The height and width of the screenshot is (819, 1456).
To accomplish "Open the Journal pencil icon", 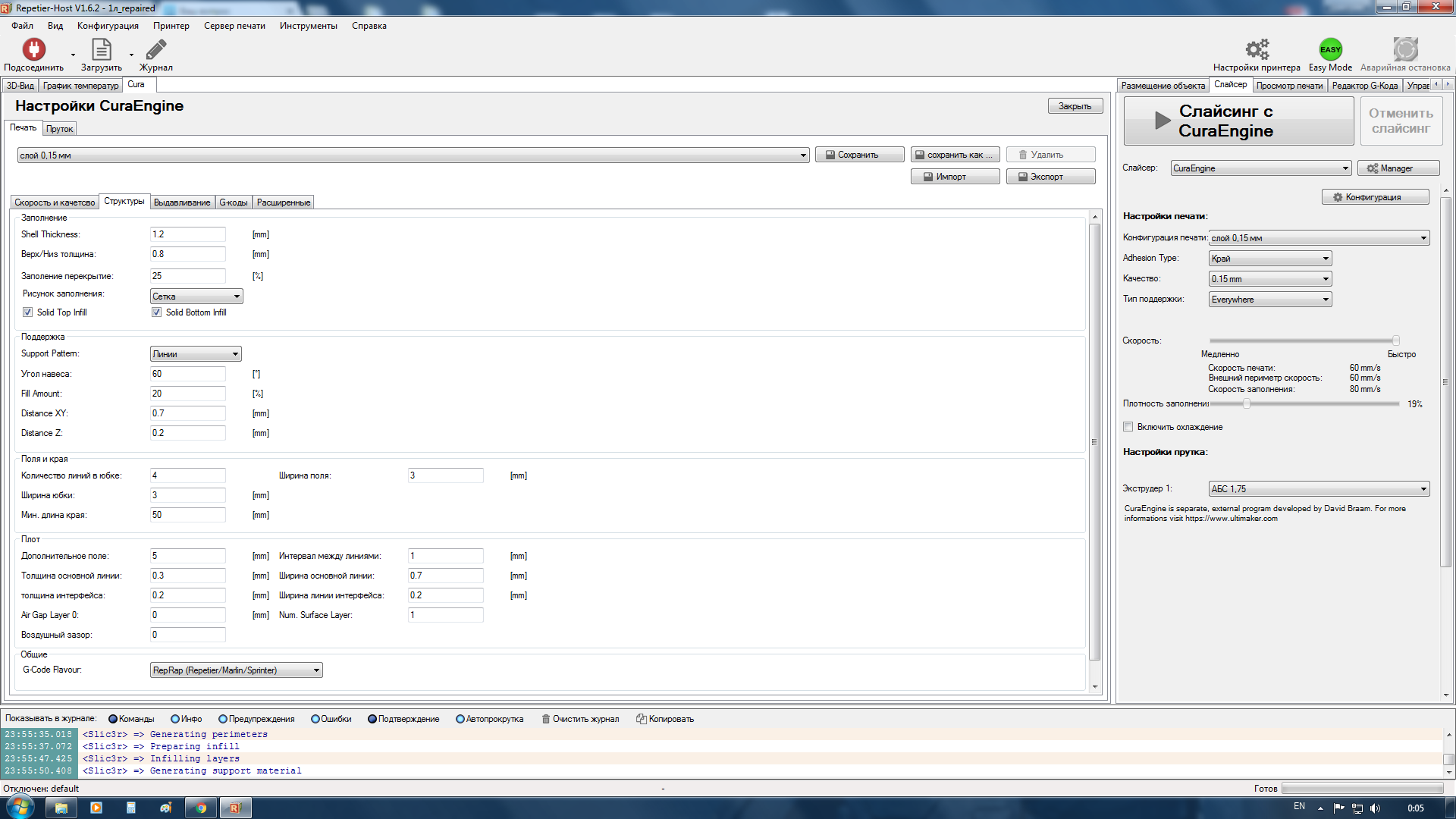I will pos(155,50).
